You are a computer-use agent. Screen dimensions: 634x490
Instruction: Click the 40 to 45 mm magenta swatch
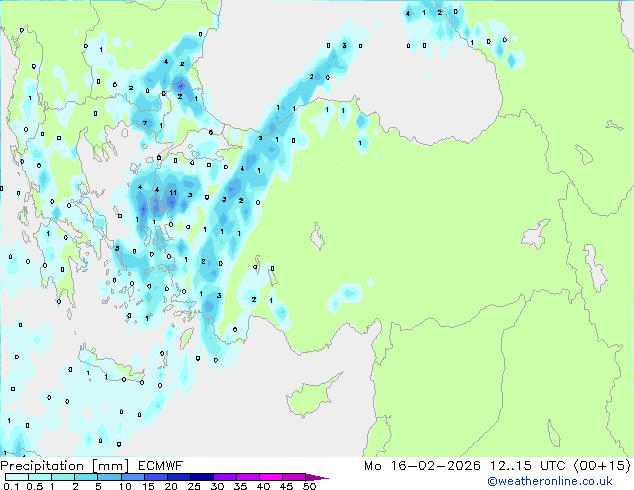[271, 477]
